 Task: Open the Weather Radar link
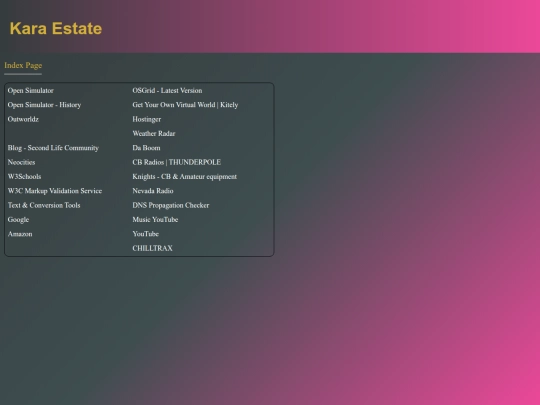[x=154, y=134]
